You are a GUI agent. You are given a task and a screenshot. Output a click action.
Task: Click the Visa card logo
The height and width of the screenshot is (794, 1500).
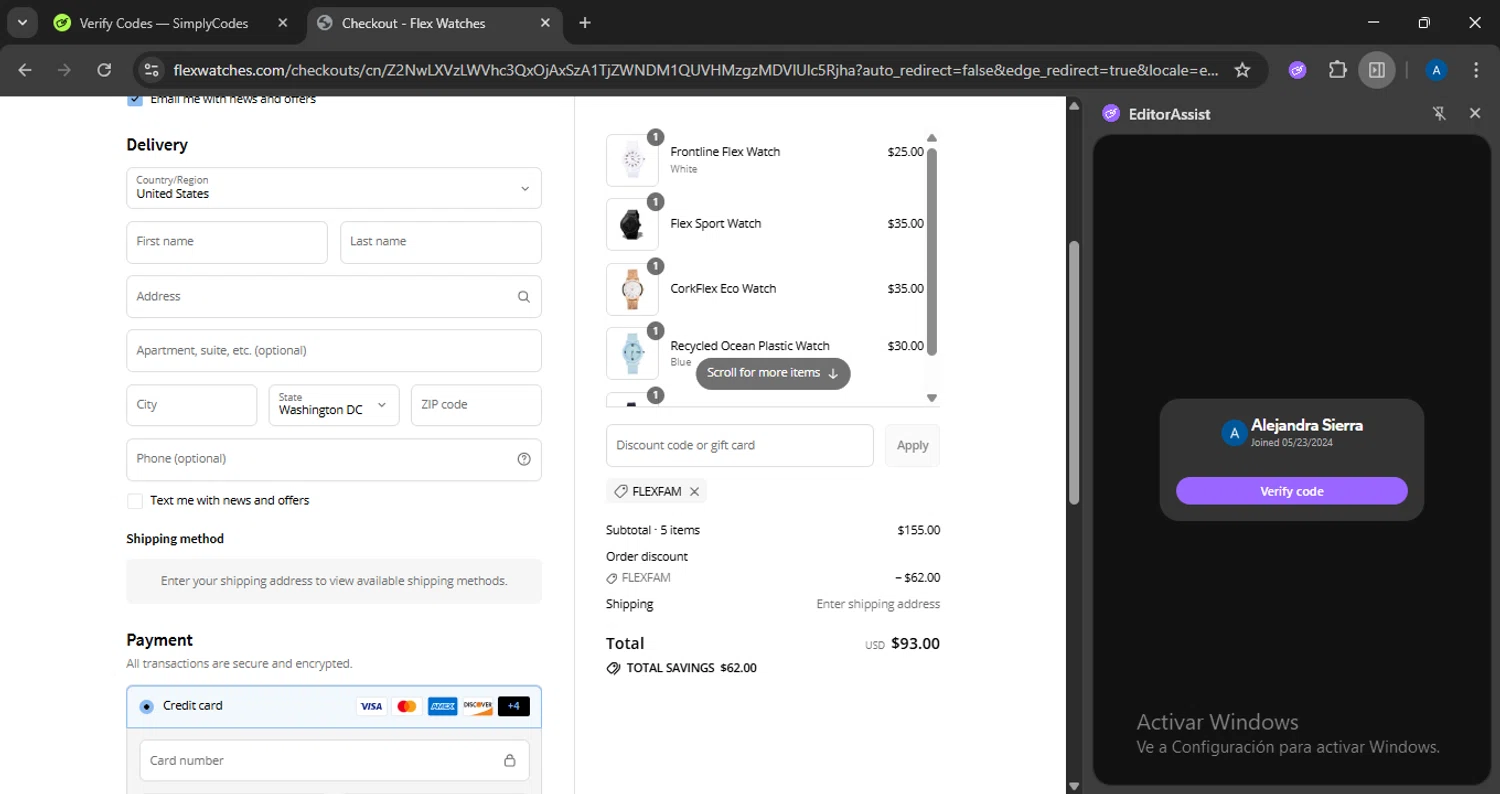[371, 706]
